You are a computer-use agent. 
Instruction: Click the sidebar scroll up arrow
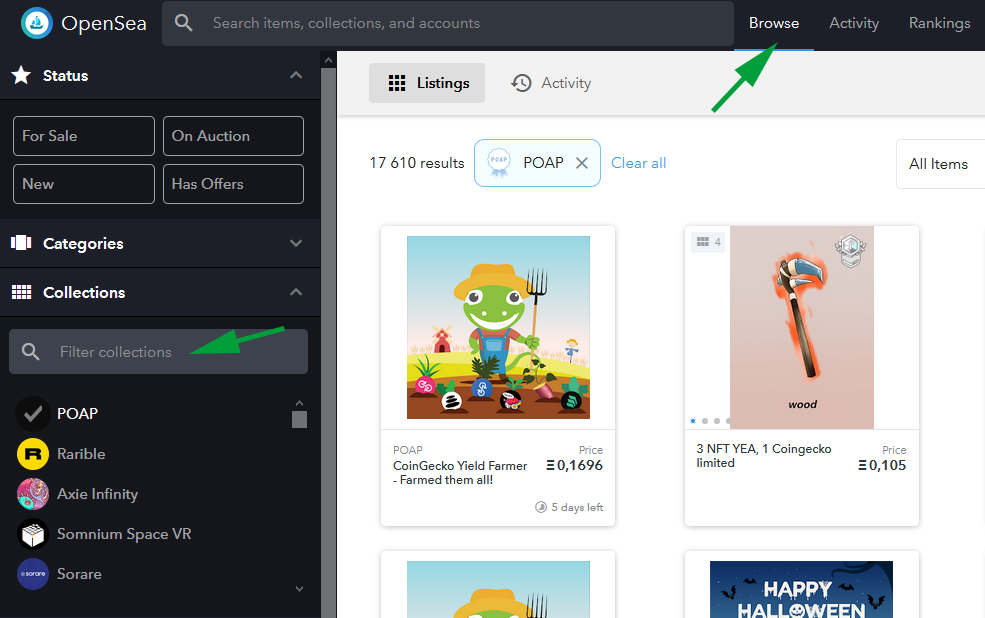pos(328,61)
